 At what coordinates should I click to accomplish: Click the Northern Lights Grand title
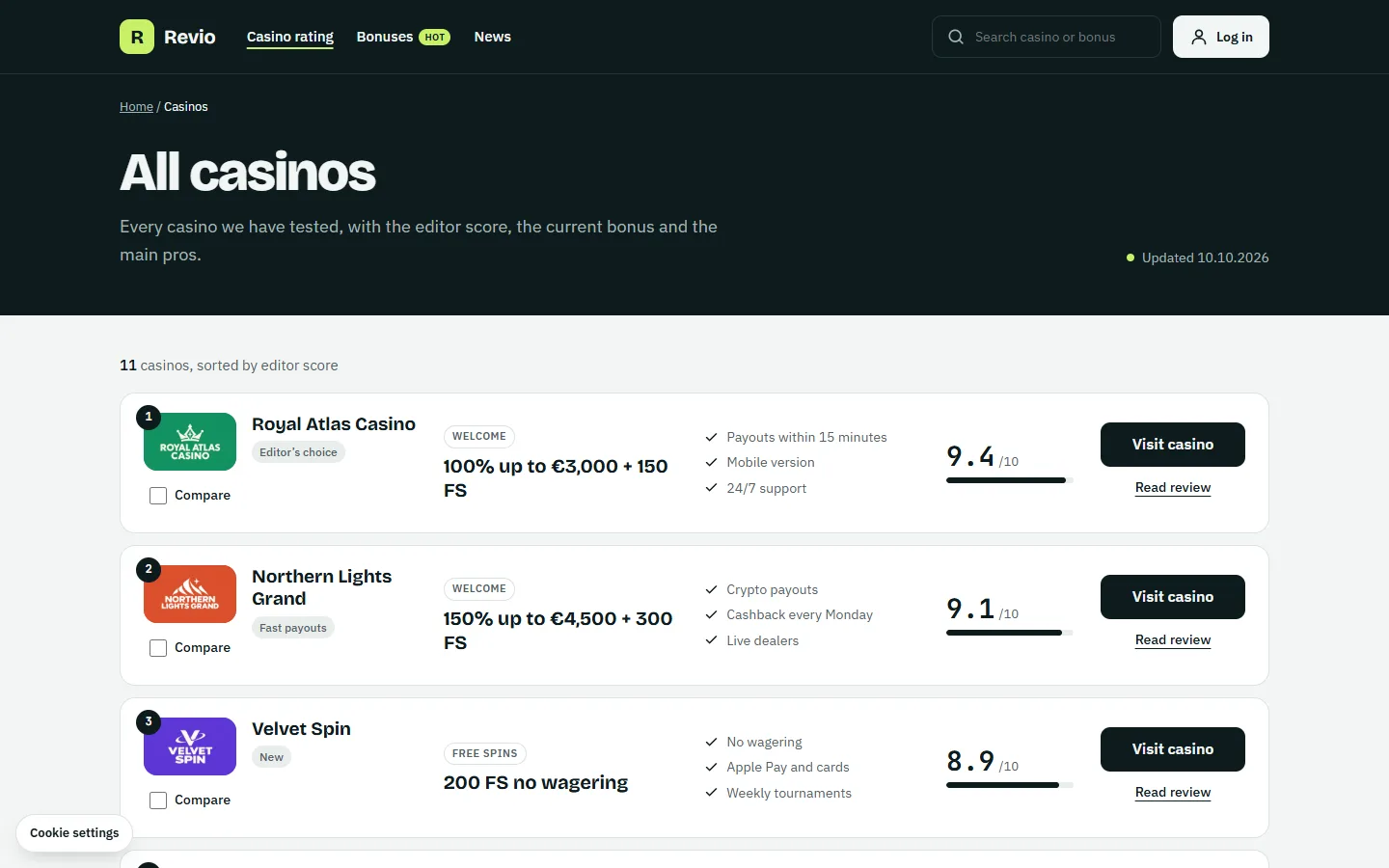(322, 587)
